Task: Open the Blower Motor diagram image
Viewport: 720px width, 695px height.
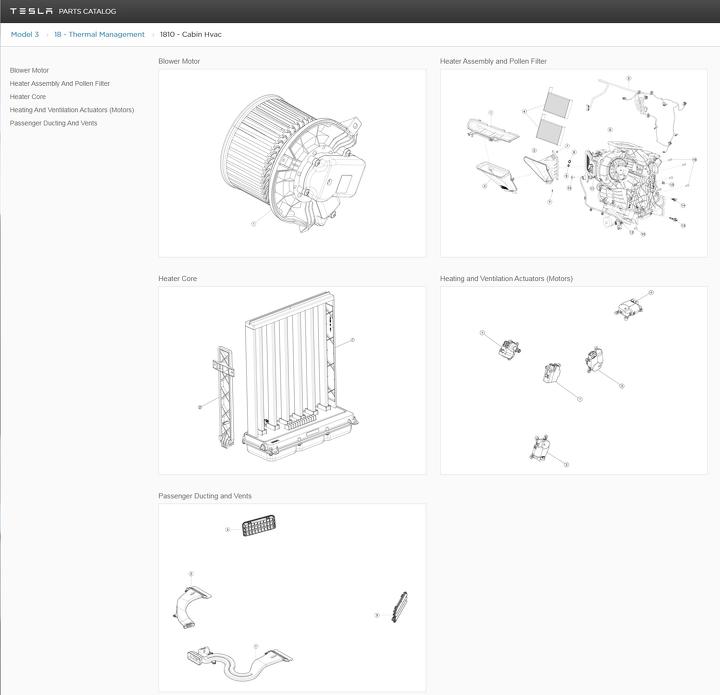Action: [x=292, y=162]
